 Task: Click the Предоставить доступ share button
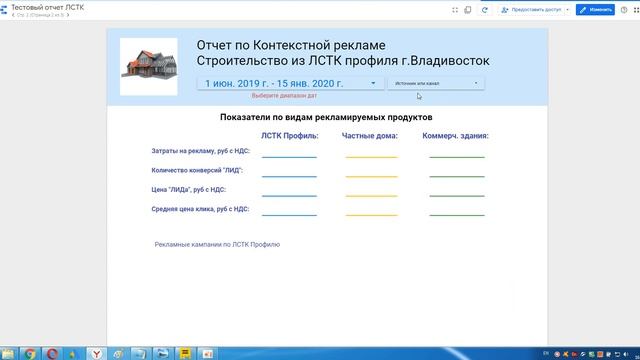[x=531, y=10]
